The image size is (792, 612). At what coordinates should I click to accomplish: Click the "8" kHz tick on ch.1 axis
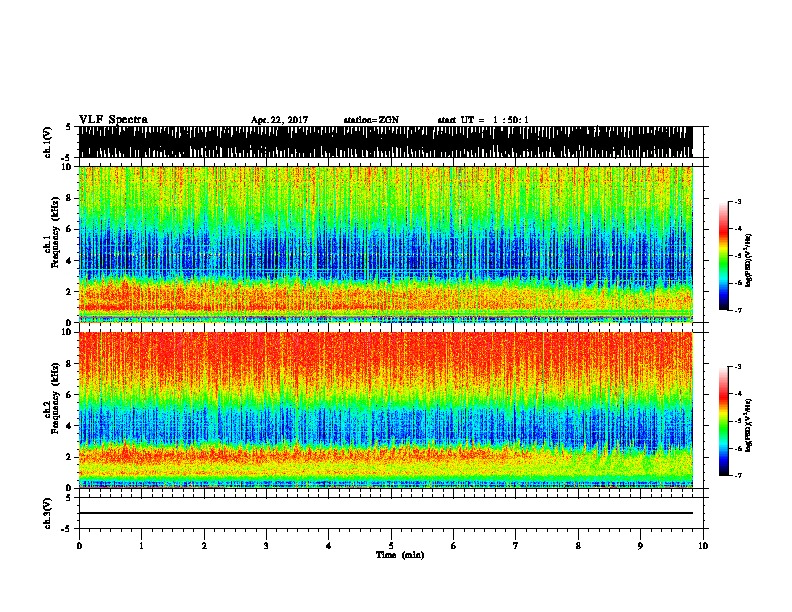70,198
